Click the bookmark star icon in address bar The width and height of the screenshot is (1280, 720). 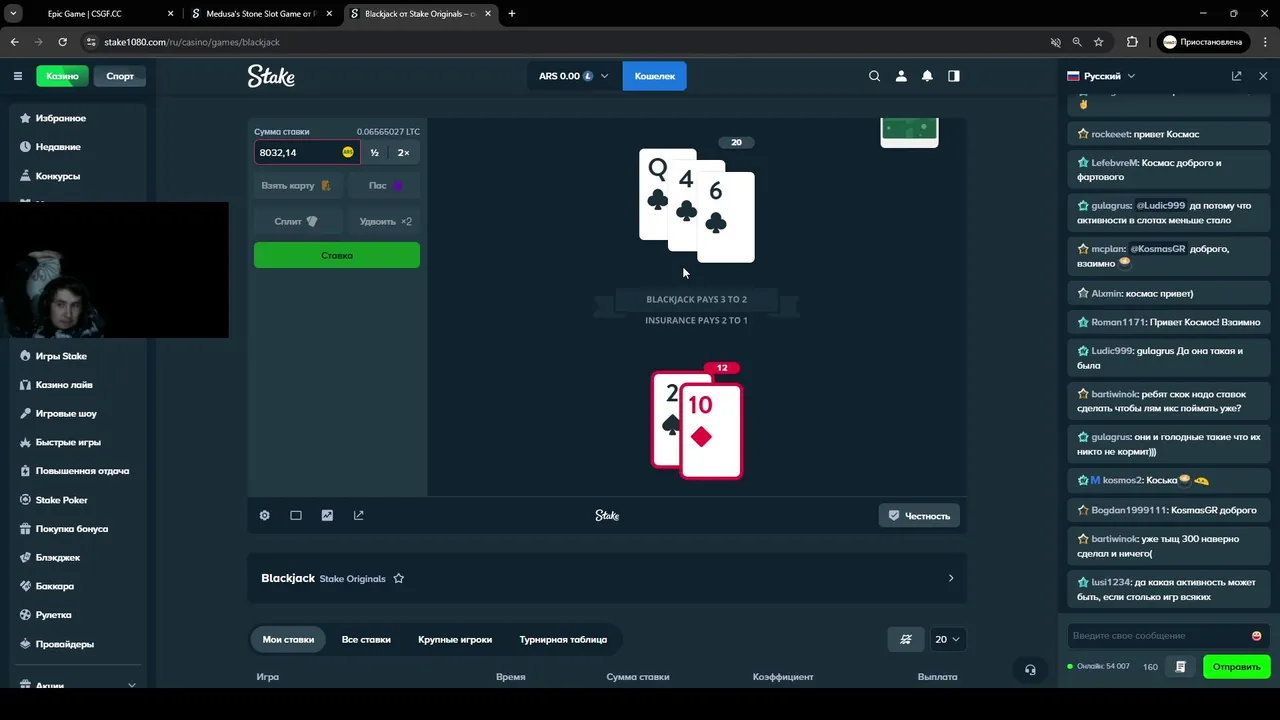1099,42
